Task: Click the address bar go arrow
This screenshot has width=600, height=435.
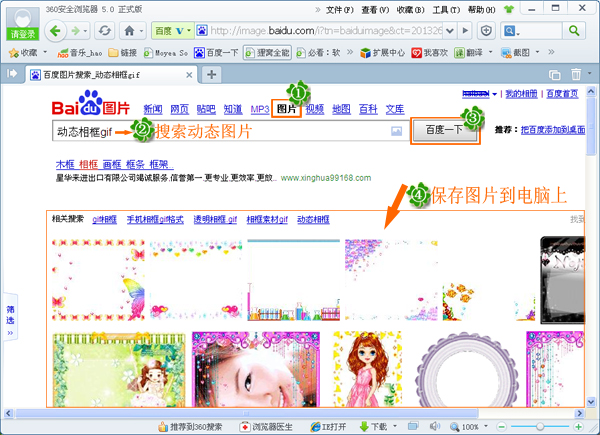Action: [465, 31]
